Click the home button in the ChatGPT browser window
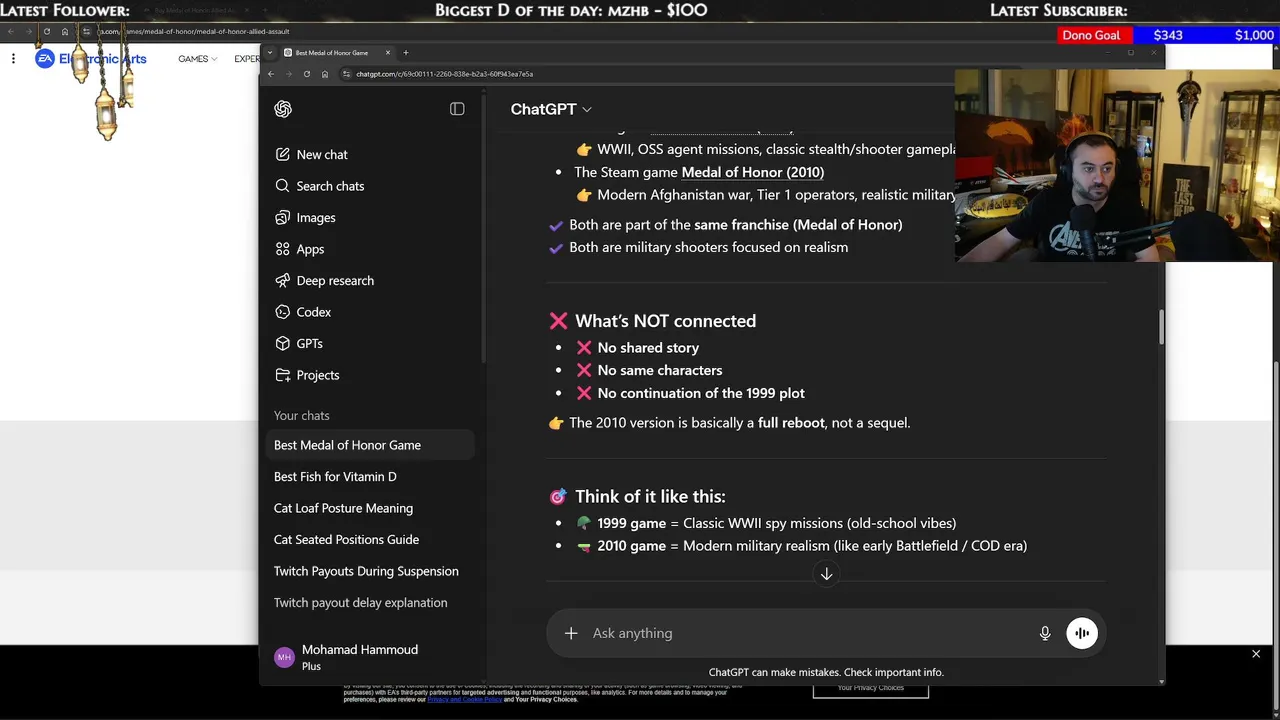Screen dimensions: 1280x720 pos(325,74)
